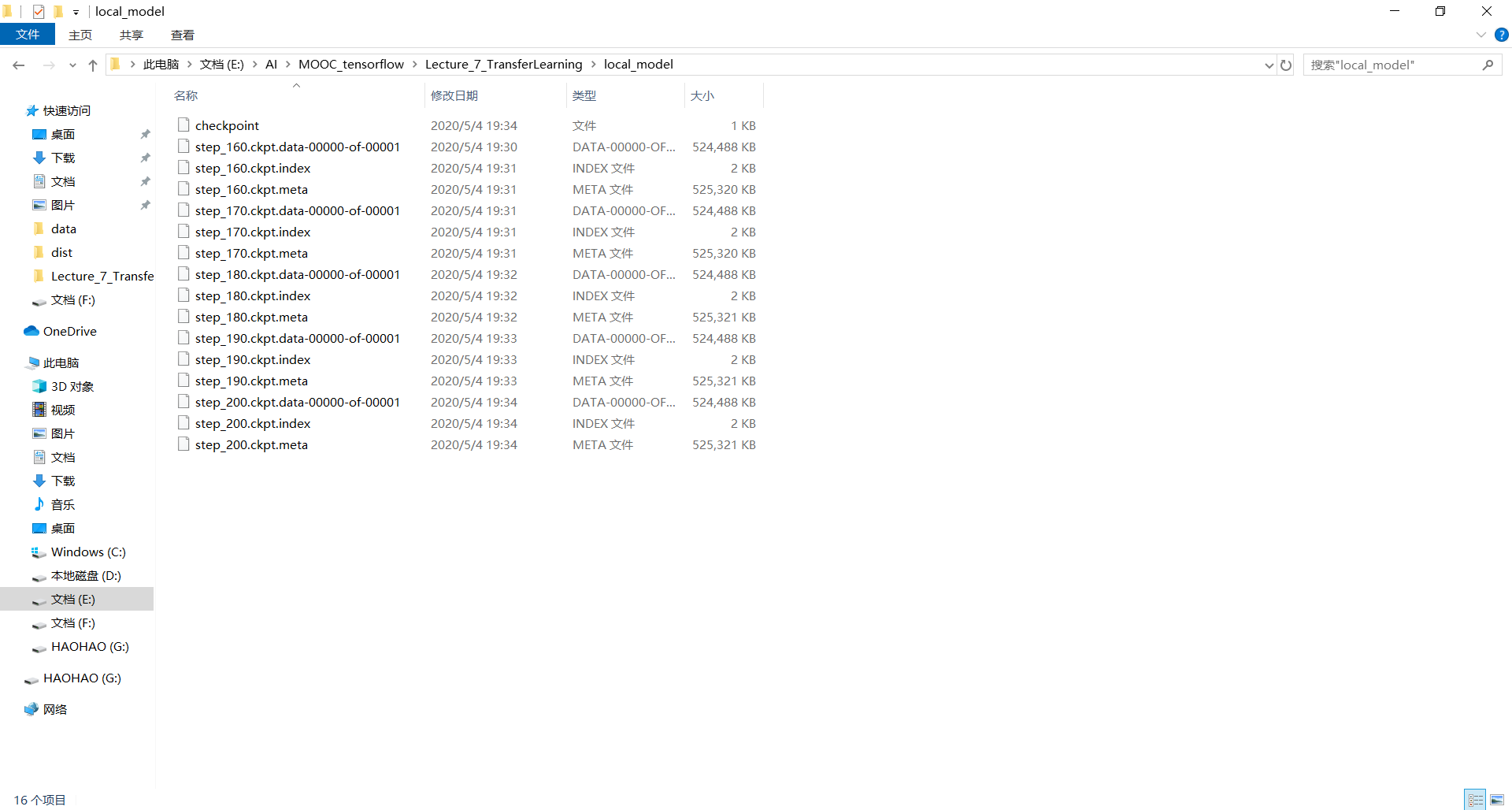Click the Forward navigation arrow
1512x810 pixels.
pyautogui.click(x=49, y=65)
